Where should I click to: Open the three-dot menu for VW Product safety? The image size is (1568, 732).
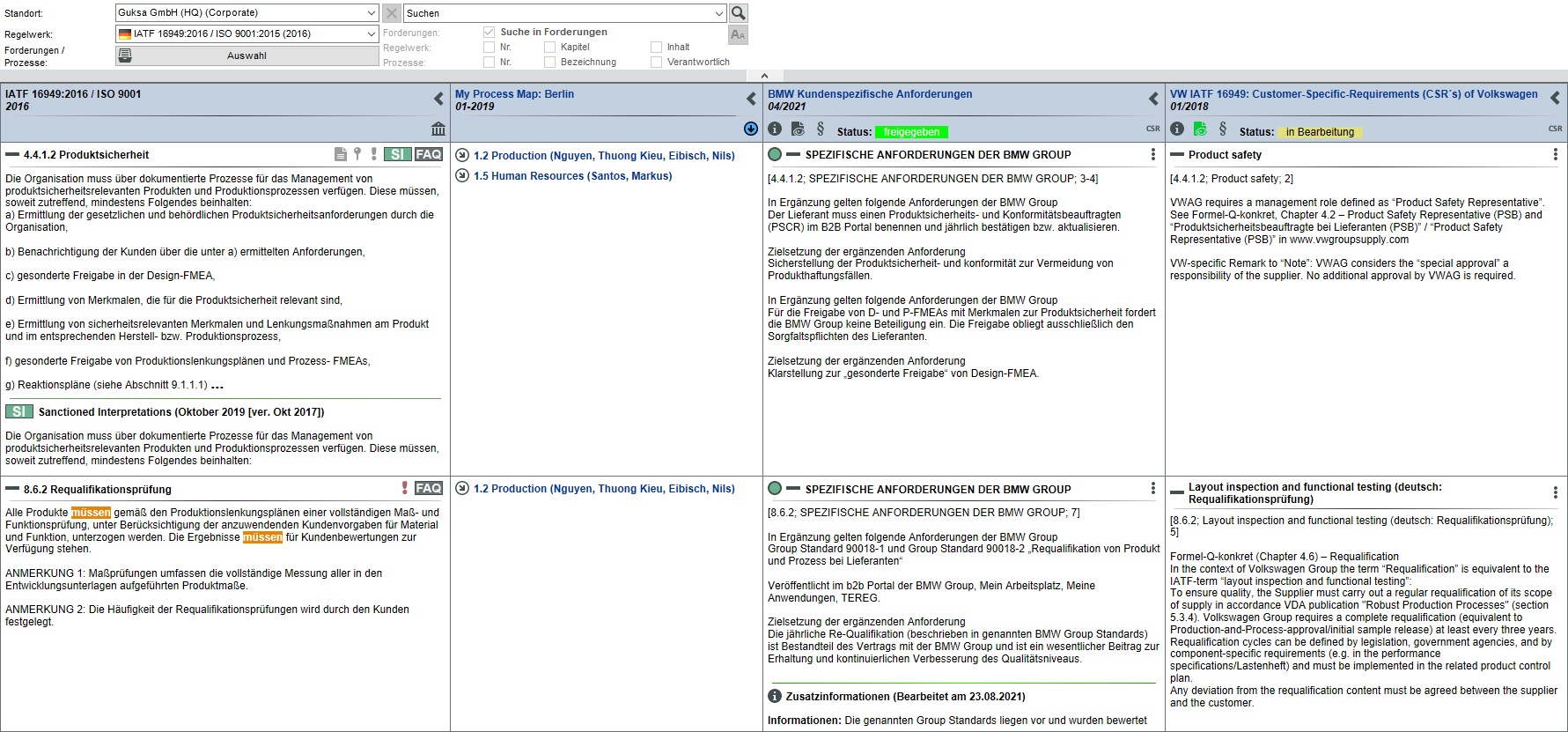(x=1556, y=154)
